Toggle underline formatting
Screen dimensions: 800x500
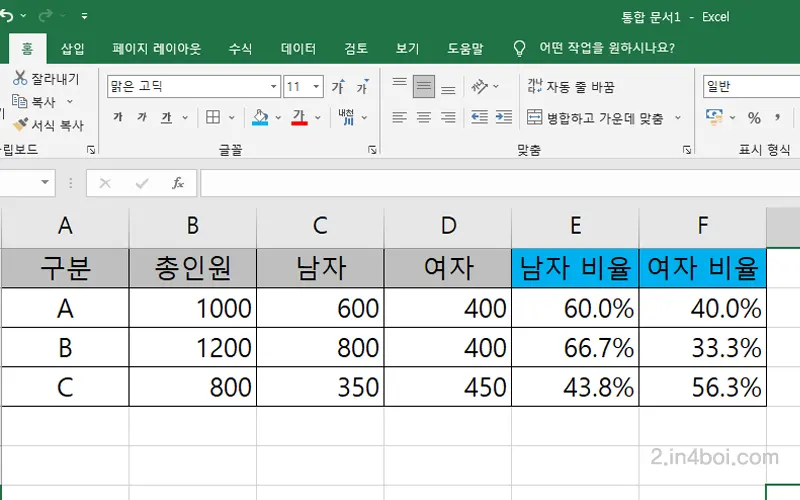tap(166, 118)
